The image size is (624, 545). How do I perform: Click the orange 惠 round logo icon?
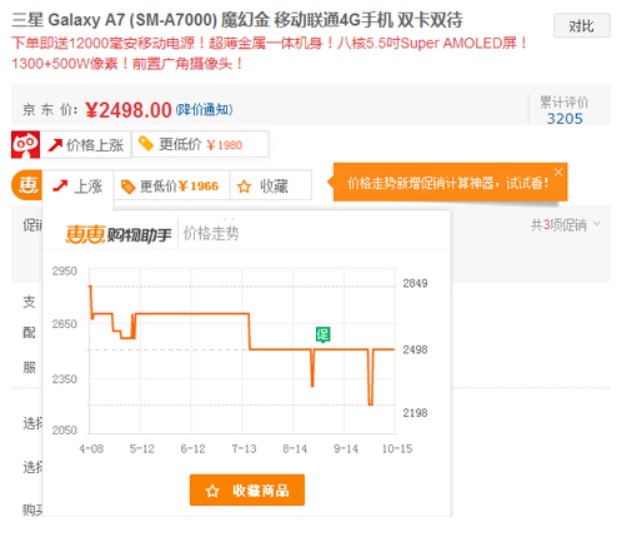coord(26,186)
